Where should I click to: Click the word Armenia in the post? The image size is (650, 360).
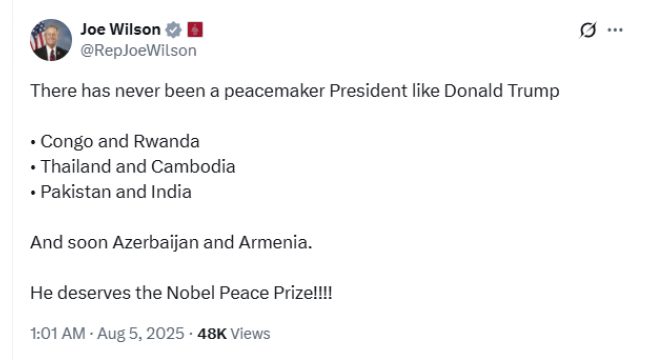pyautogui.click(x=275, y=243)
